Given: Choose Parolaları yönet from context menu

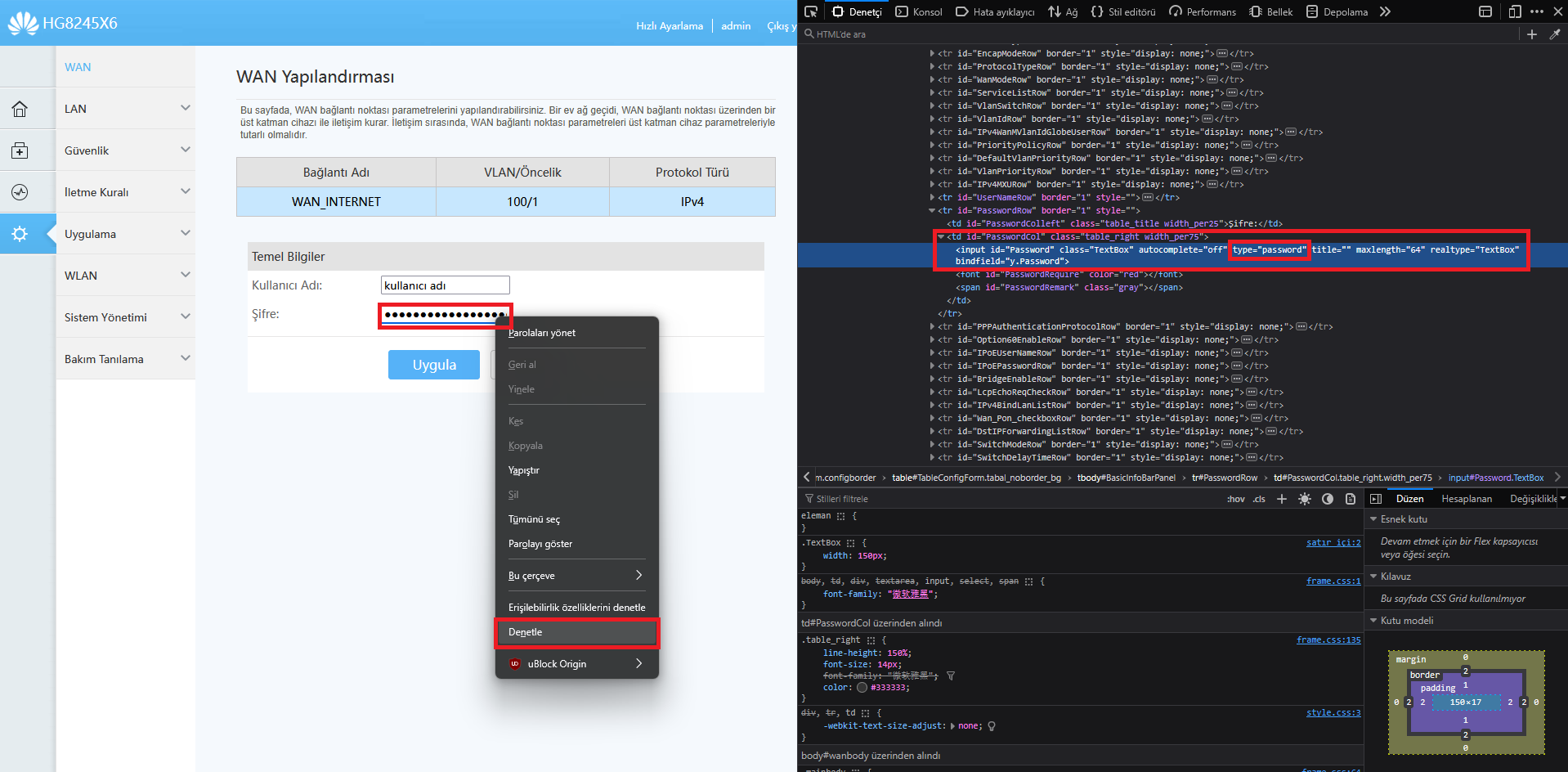Looking at the screenshot, I should click(577, 333).
